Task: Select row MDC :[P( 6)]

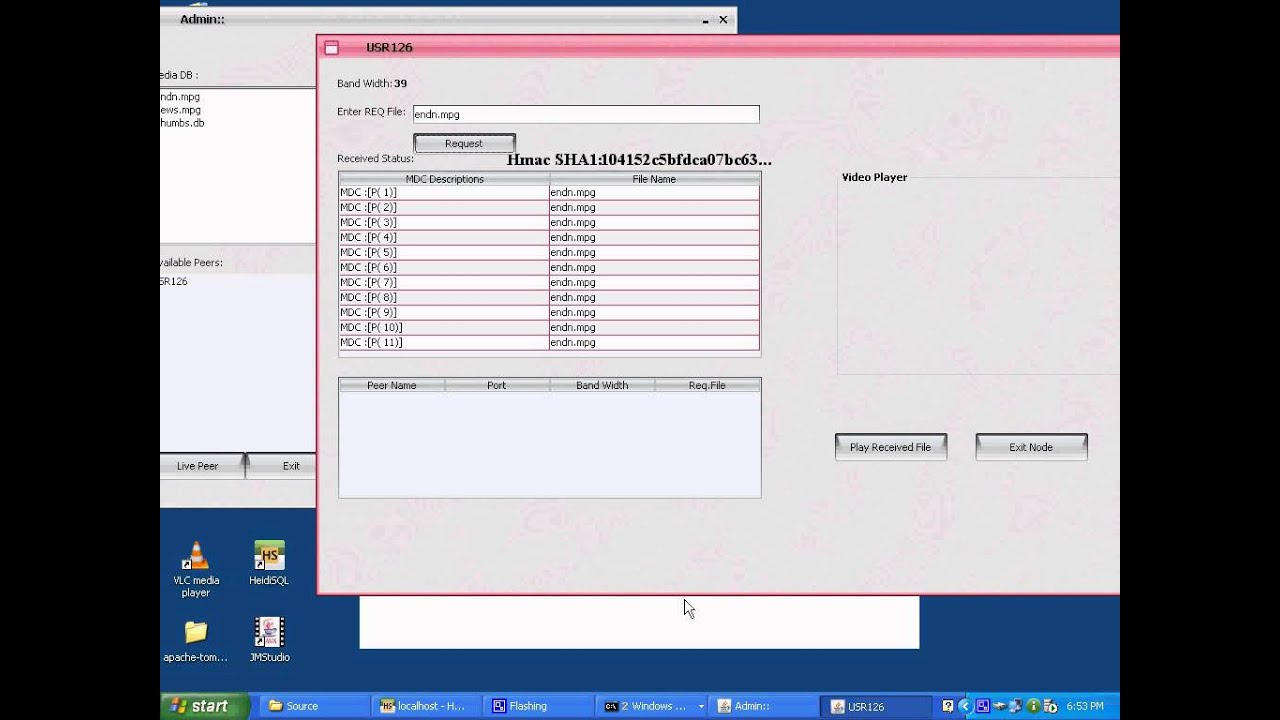Action: coord(549,267)
